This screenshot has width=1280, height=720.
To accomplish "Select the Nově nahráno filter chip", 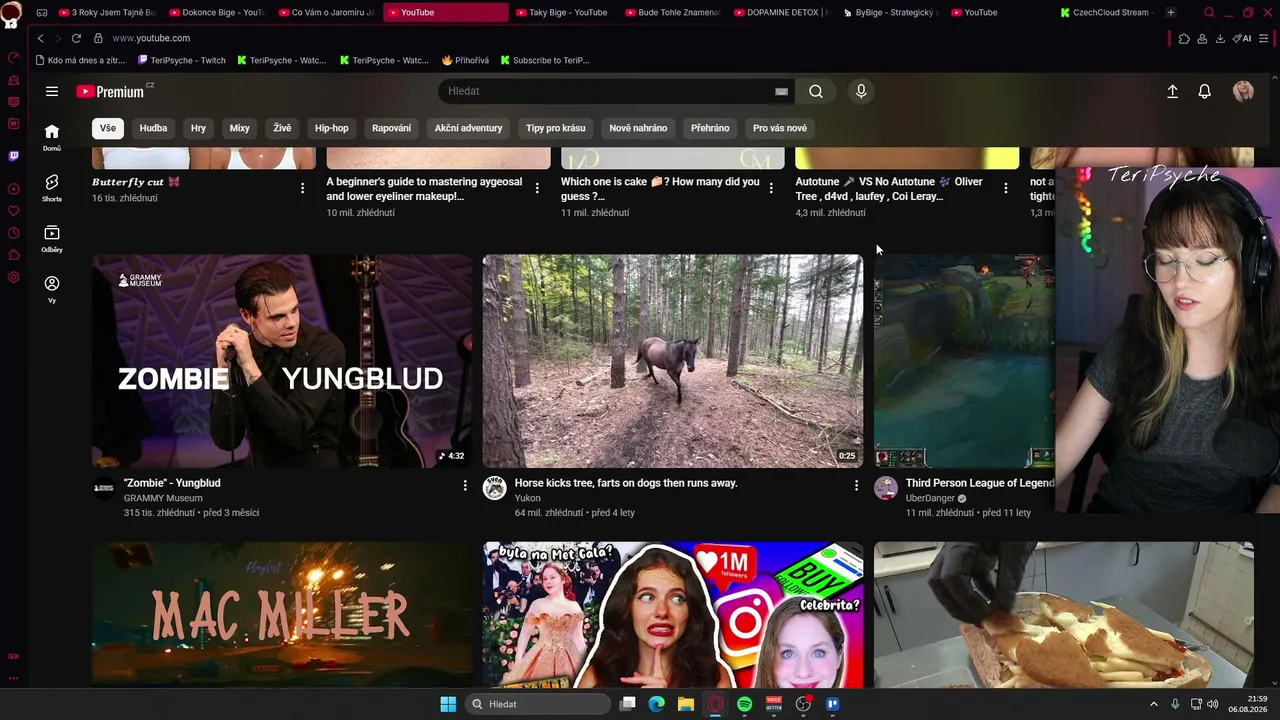I will click(x=638, y=128).
